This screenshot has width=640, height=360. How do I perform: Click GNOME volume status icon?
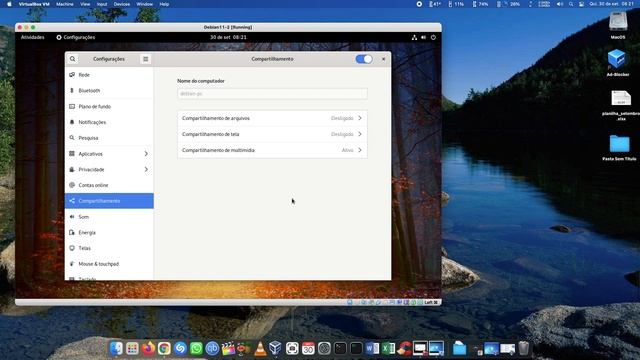click(x=424, y=37)
